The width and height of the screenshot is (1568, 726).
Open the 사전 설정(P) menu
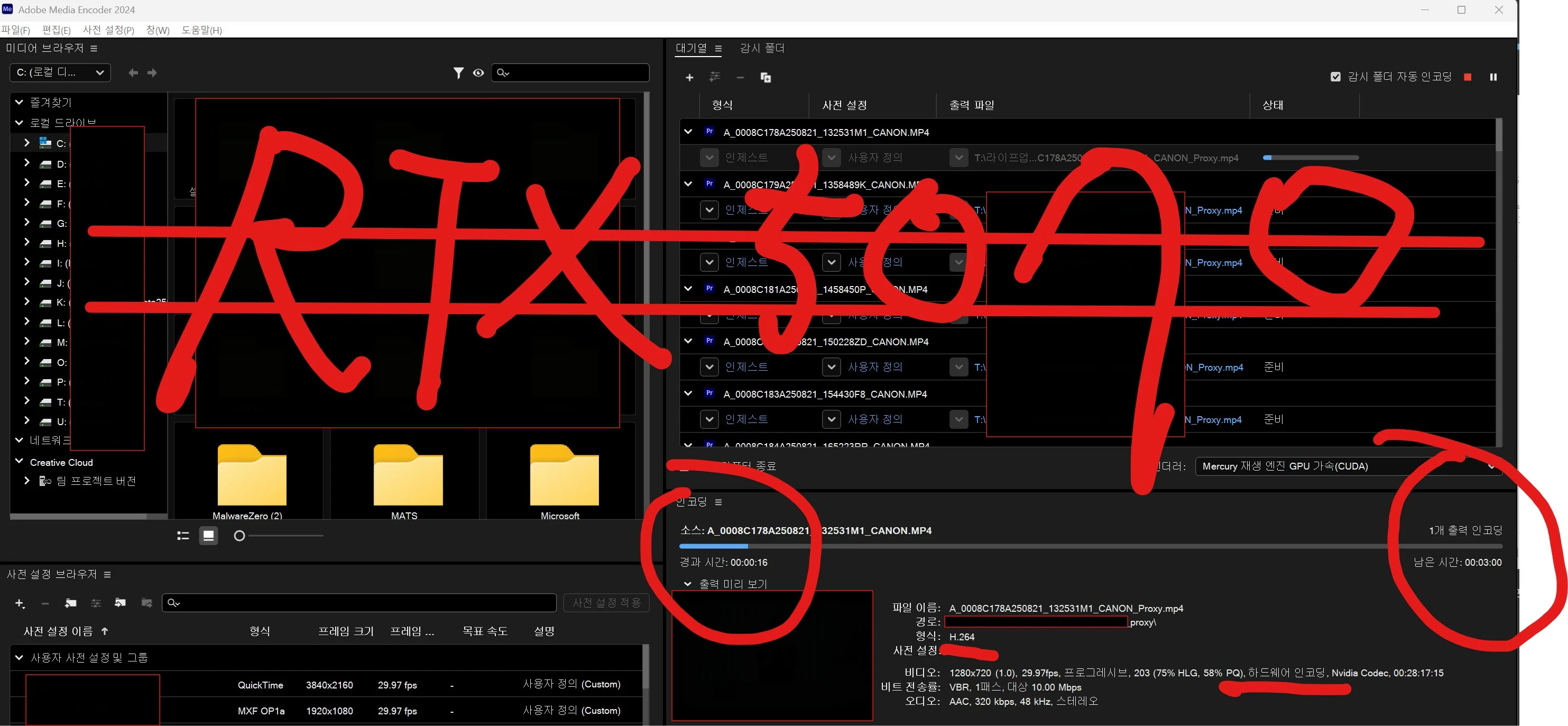108,30
